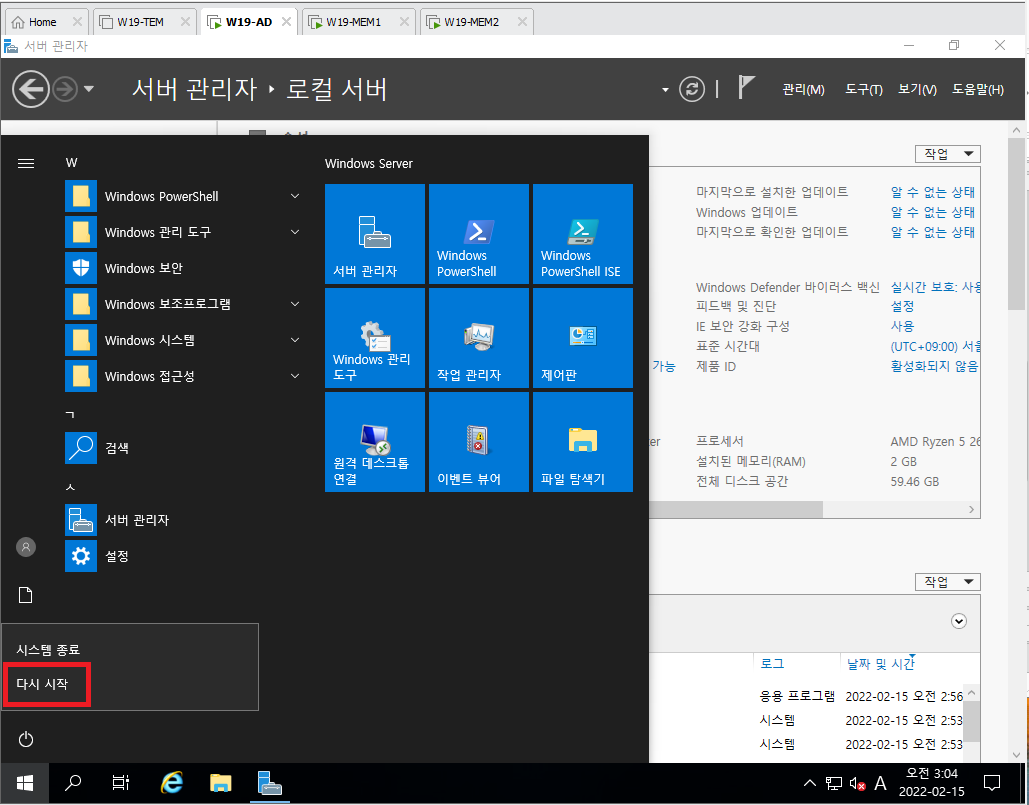Open the 보기(V) menu
Screen dimensions: 1029x805
coord(917,90)
